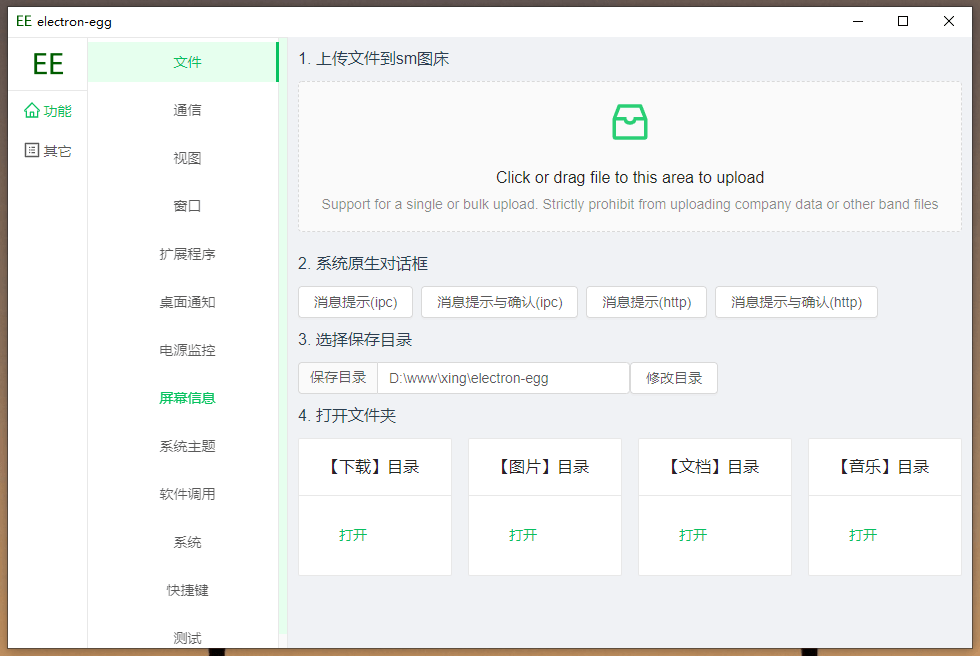The height and width of the screenshot is (656, 980).
Task: Click the 修改目录 button
Action: (673, 378)
